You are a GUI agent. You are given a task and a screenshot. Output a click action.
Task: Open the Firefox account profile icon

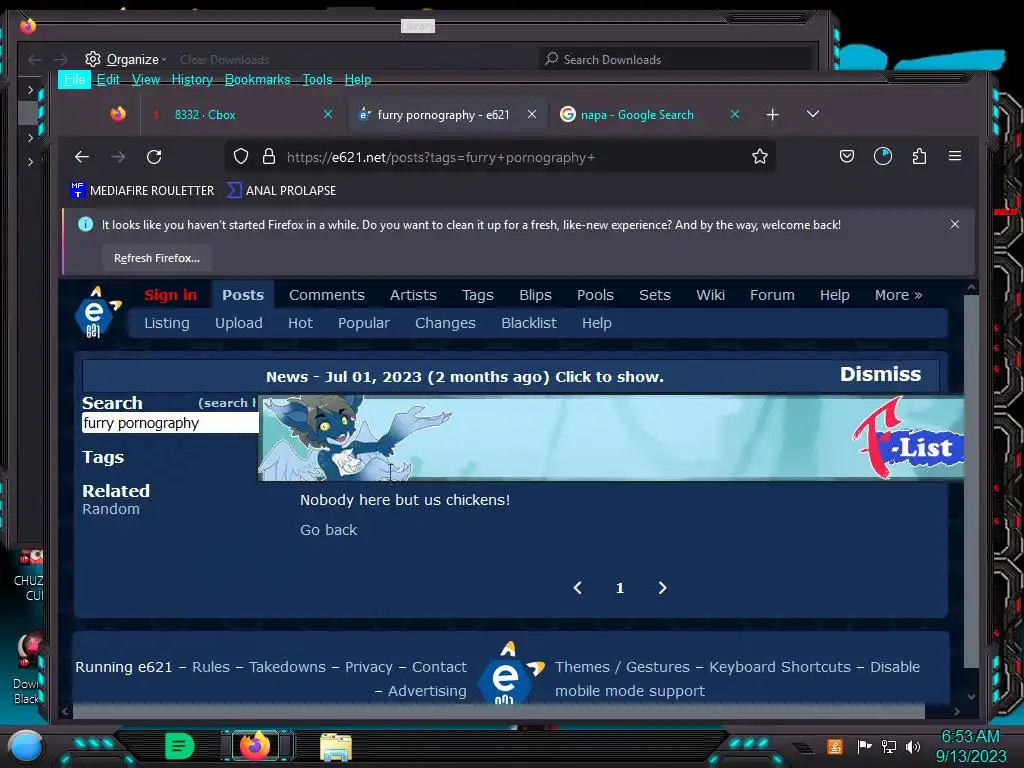[883, 157]
